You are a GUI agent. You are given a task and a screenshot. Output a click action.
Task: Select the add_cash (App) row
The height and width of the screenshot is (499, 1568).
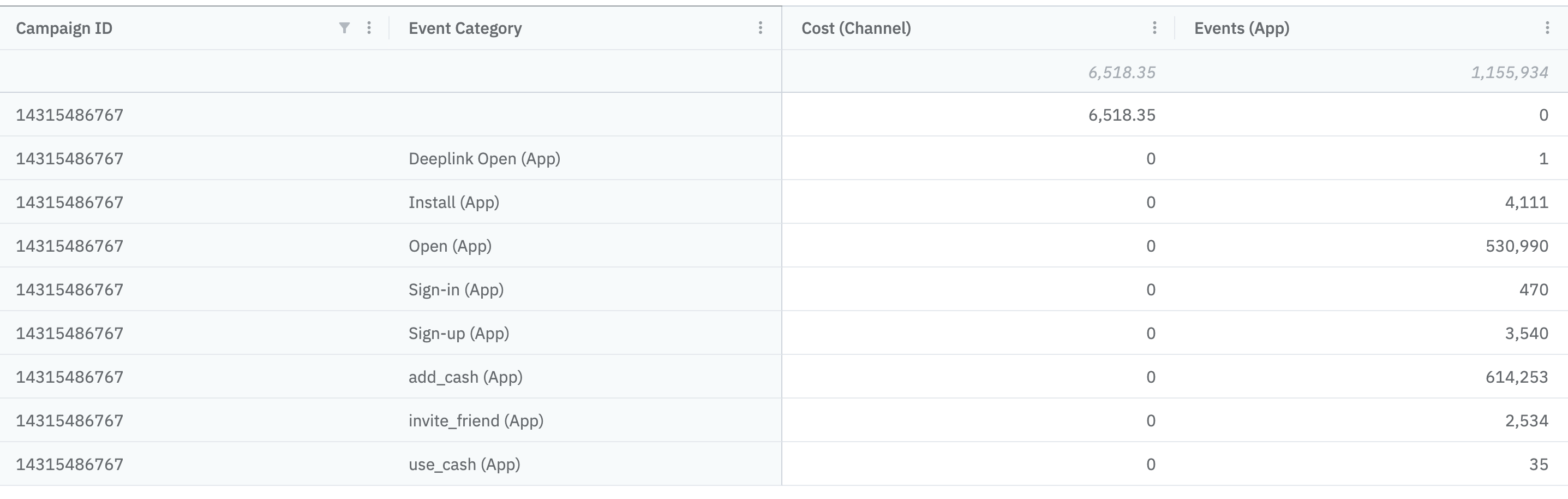[x=465, y=377]
